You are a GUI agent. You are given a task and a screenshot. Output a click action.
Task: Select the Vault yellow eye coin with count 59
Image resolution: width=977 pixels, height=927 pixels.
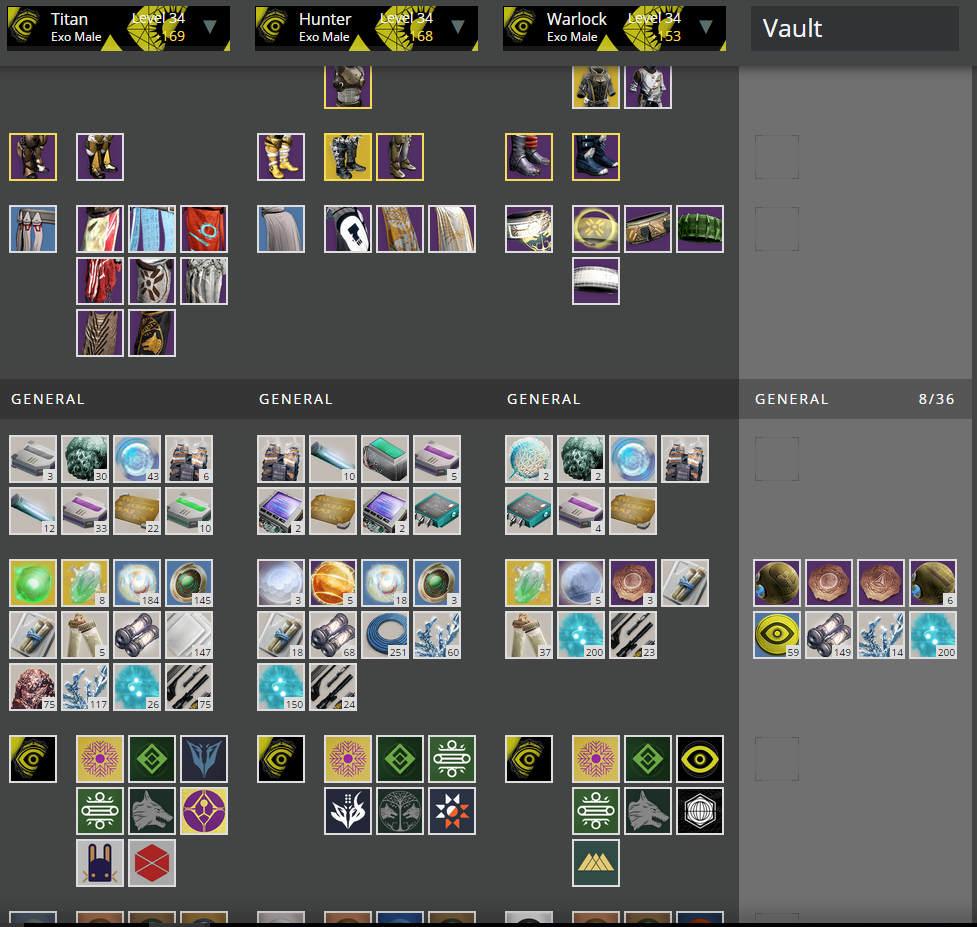coord(777,635)
